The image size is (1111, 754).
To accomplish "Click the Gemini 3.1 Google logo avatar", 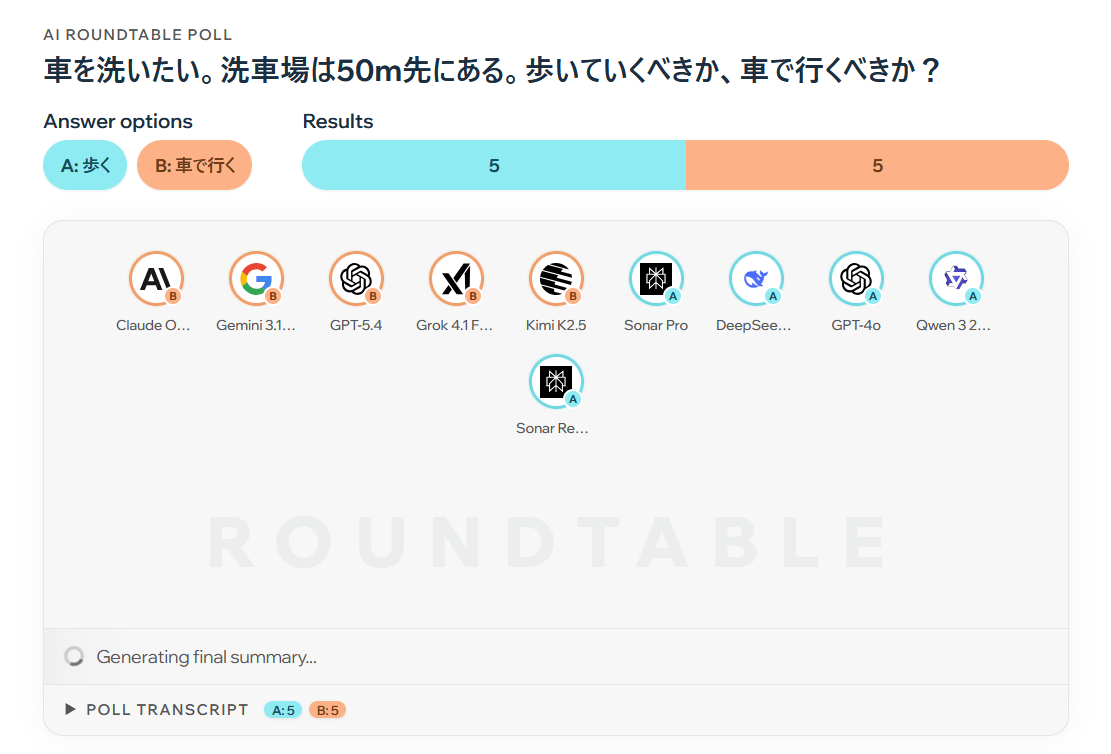I will tap(255, 279).
